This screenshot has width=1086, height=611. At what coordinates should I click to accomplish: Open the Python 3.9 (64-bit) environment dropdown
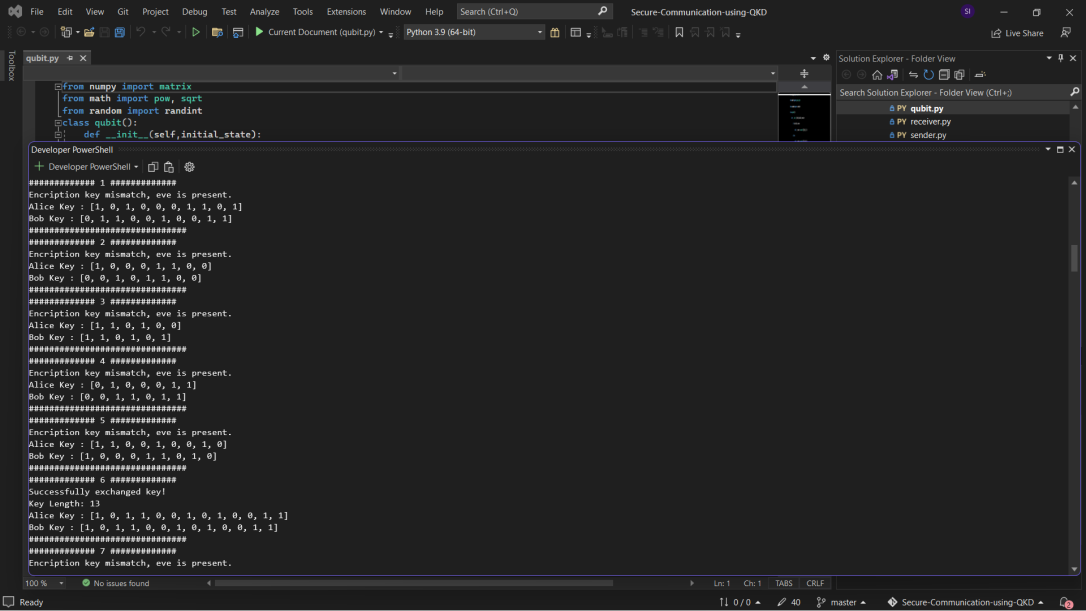pos(474,32)
